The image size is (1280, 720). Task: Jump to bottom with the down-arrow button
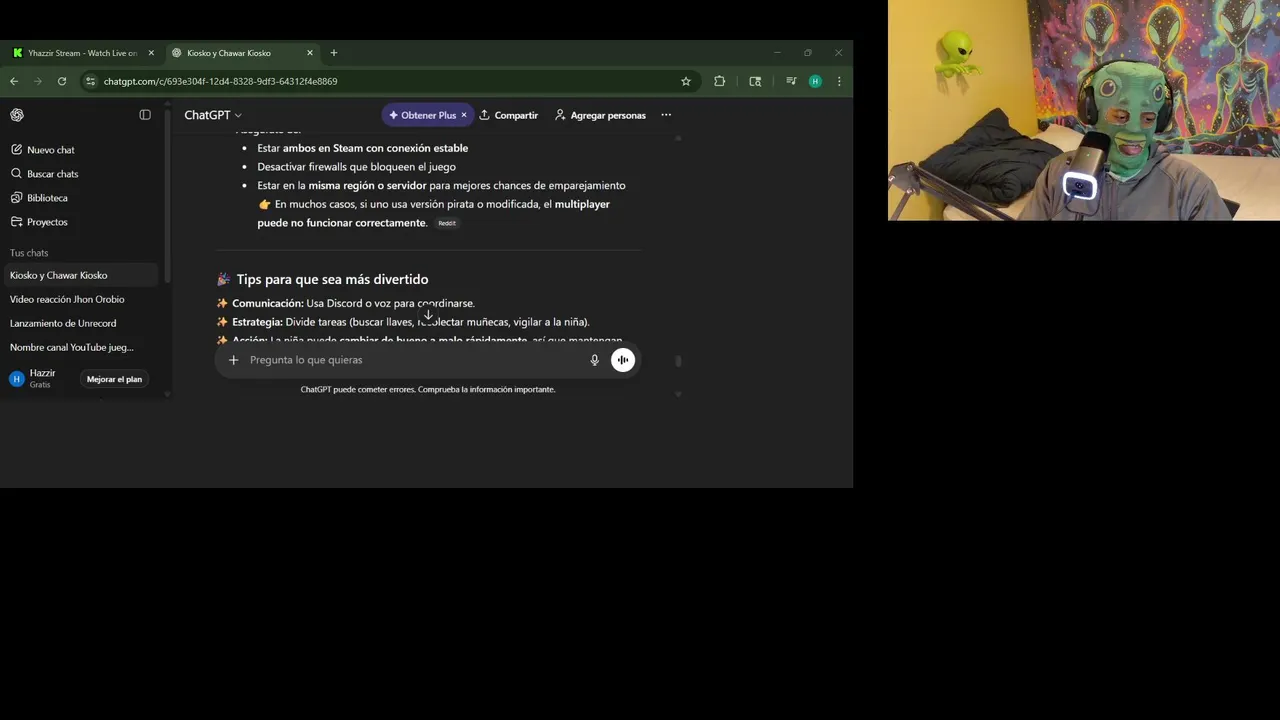point(428,316)
